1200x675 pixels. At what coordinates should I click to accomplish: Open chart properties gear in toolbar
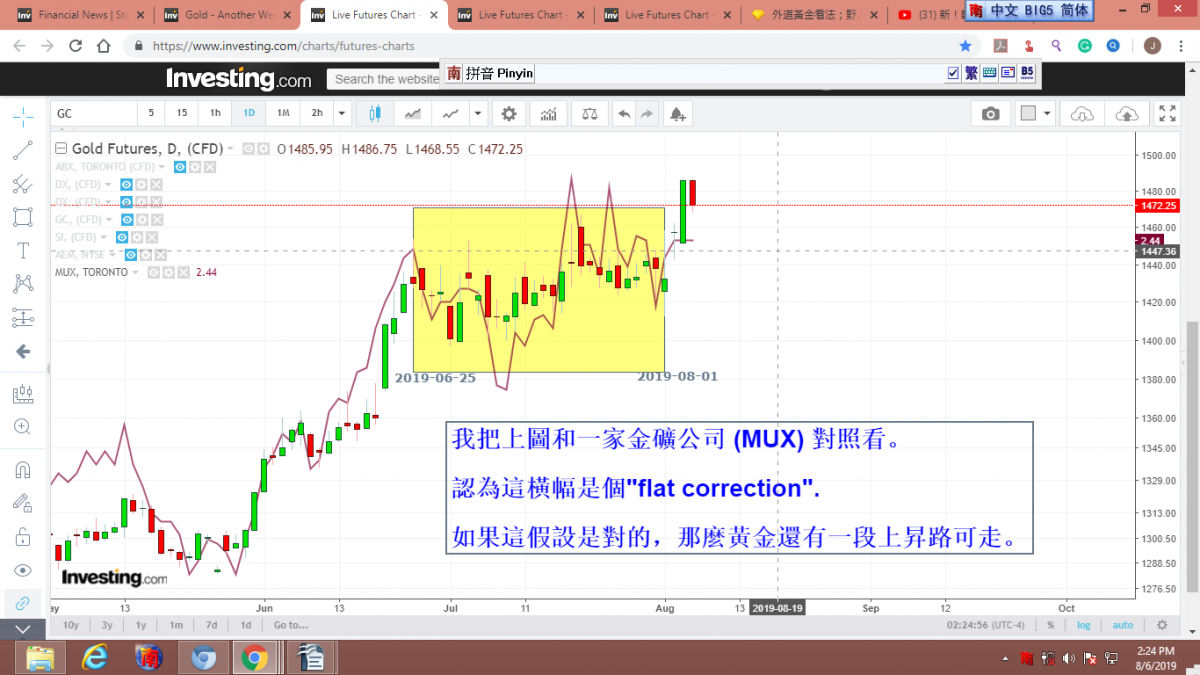pyautogui.click(x=509, y=113)
